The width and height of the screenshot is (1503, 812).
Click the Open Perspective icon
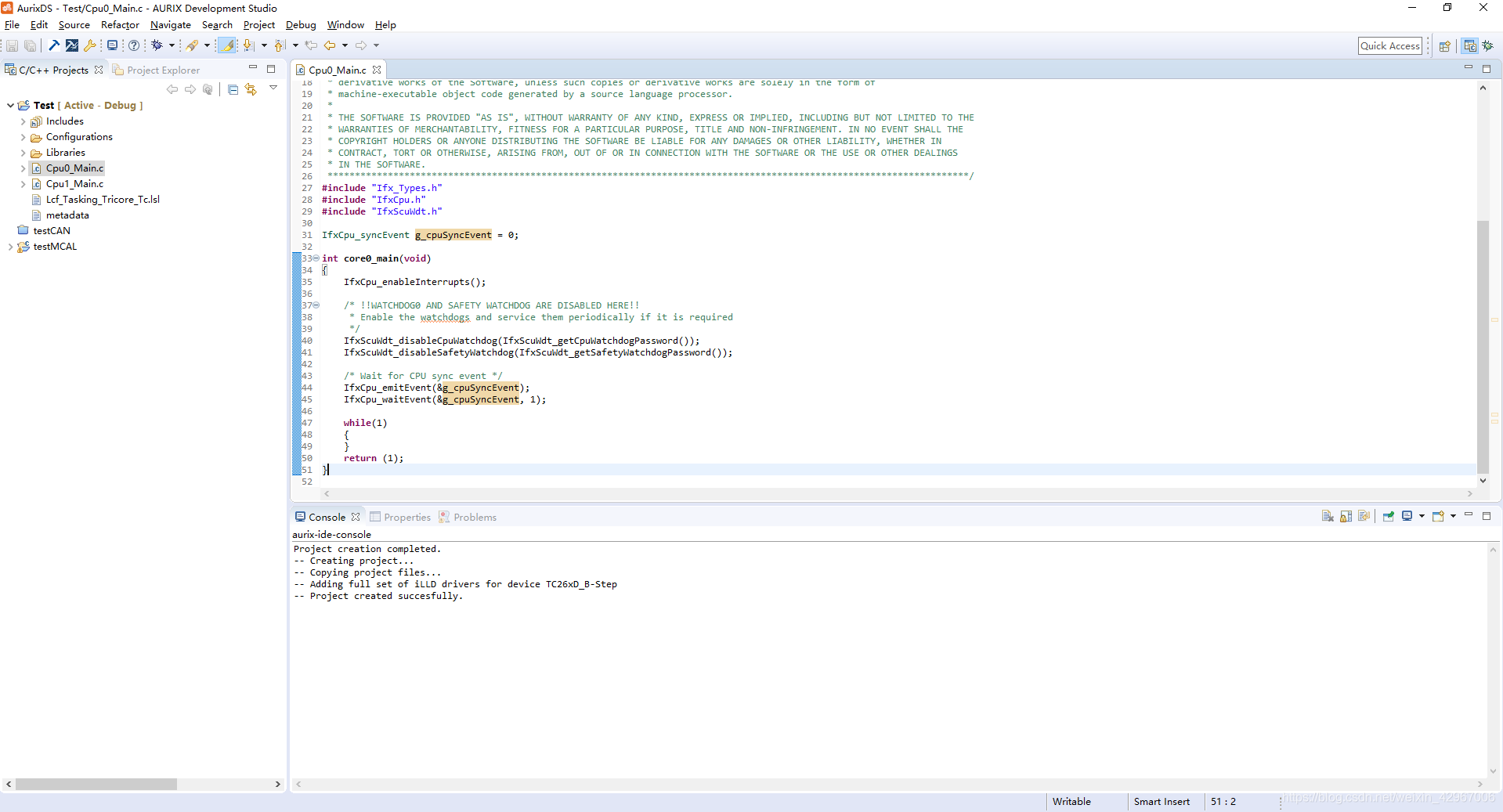point(1444,46)
